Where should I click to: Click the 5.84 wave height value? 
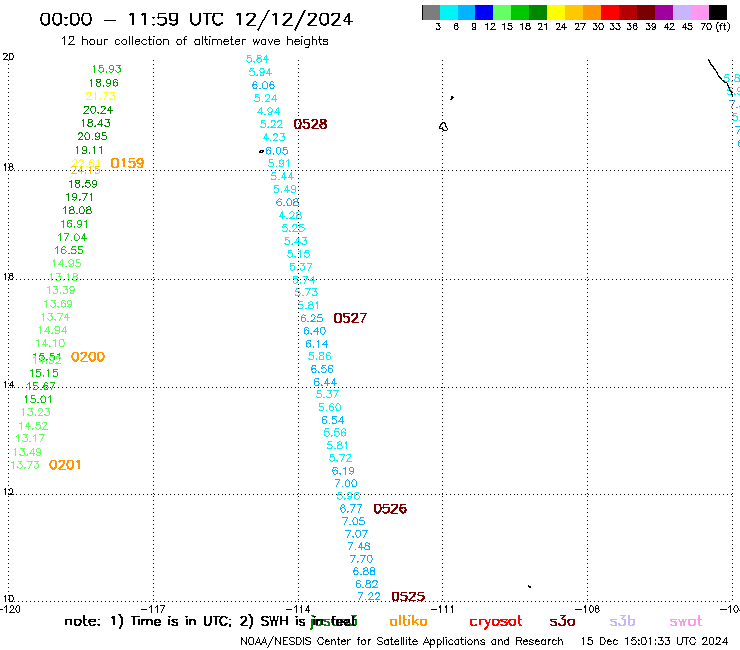coord(257,59)
